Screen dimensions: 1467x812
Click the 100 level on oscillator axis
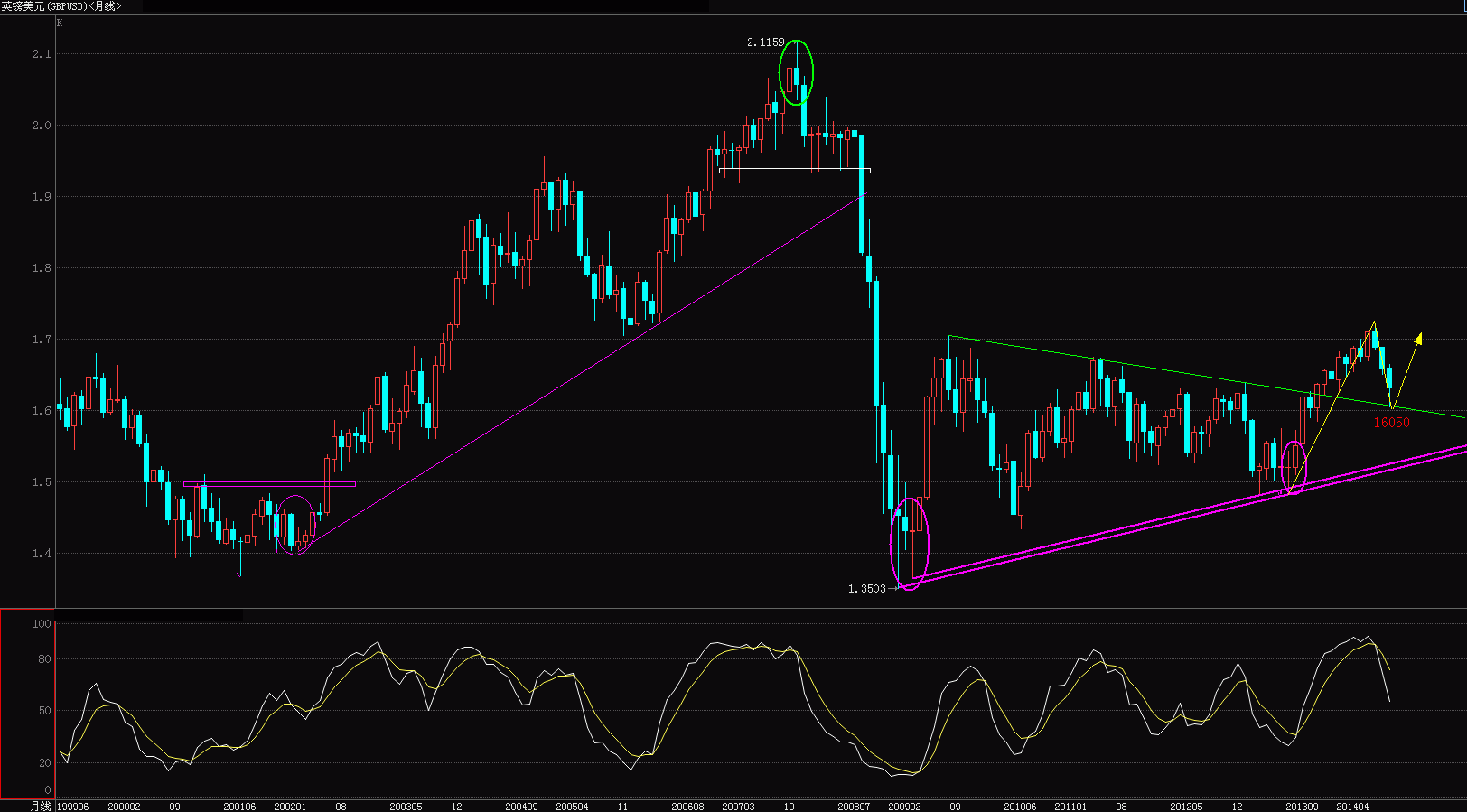click(x=42, y=624)
